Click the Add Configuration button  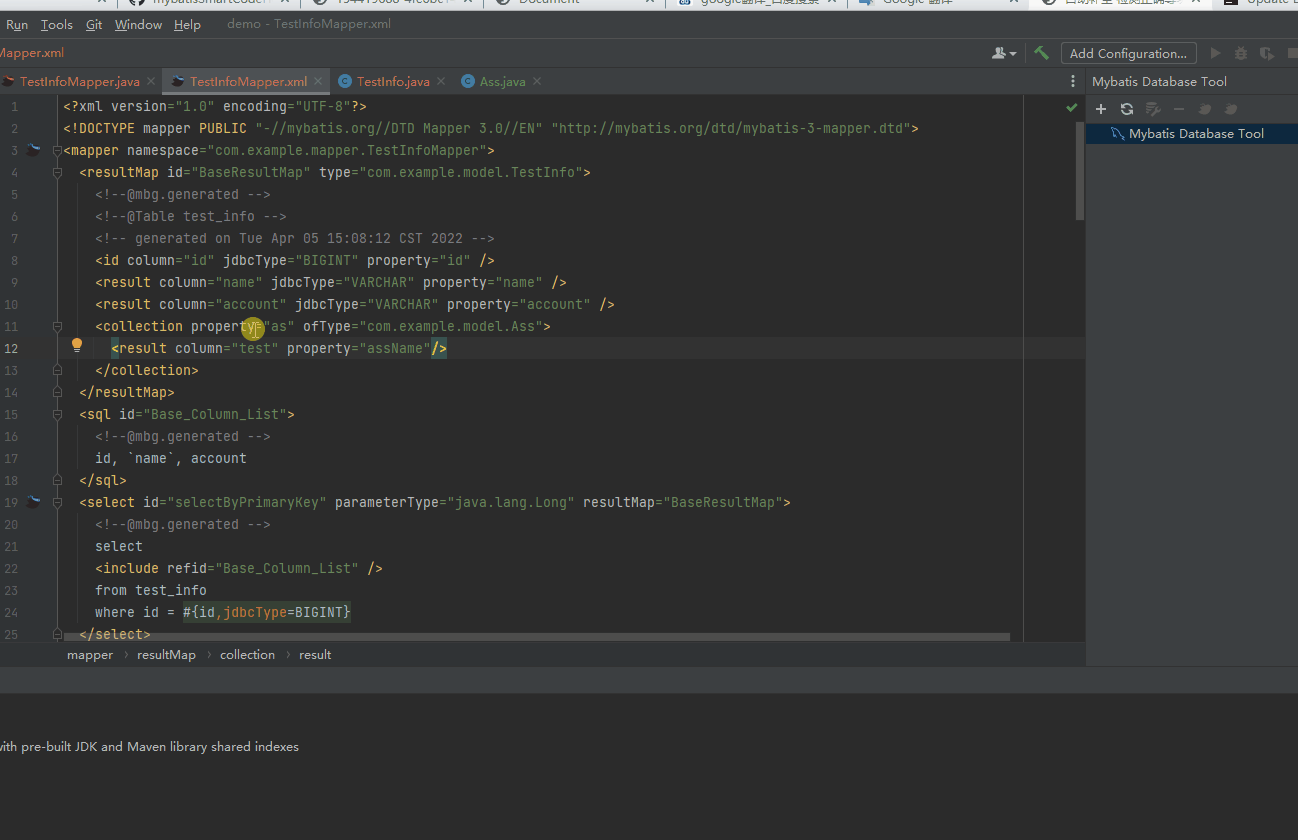[x=1127, y=53]
